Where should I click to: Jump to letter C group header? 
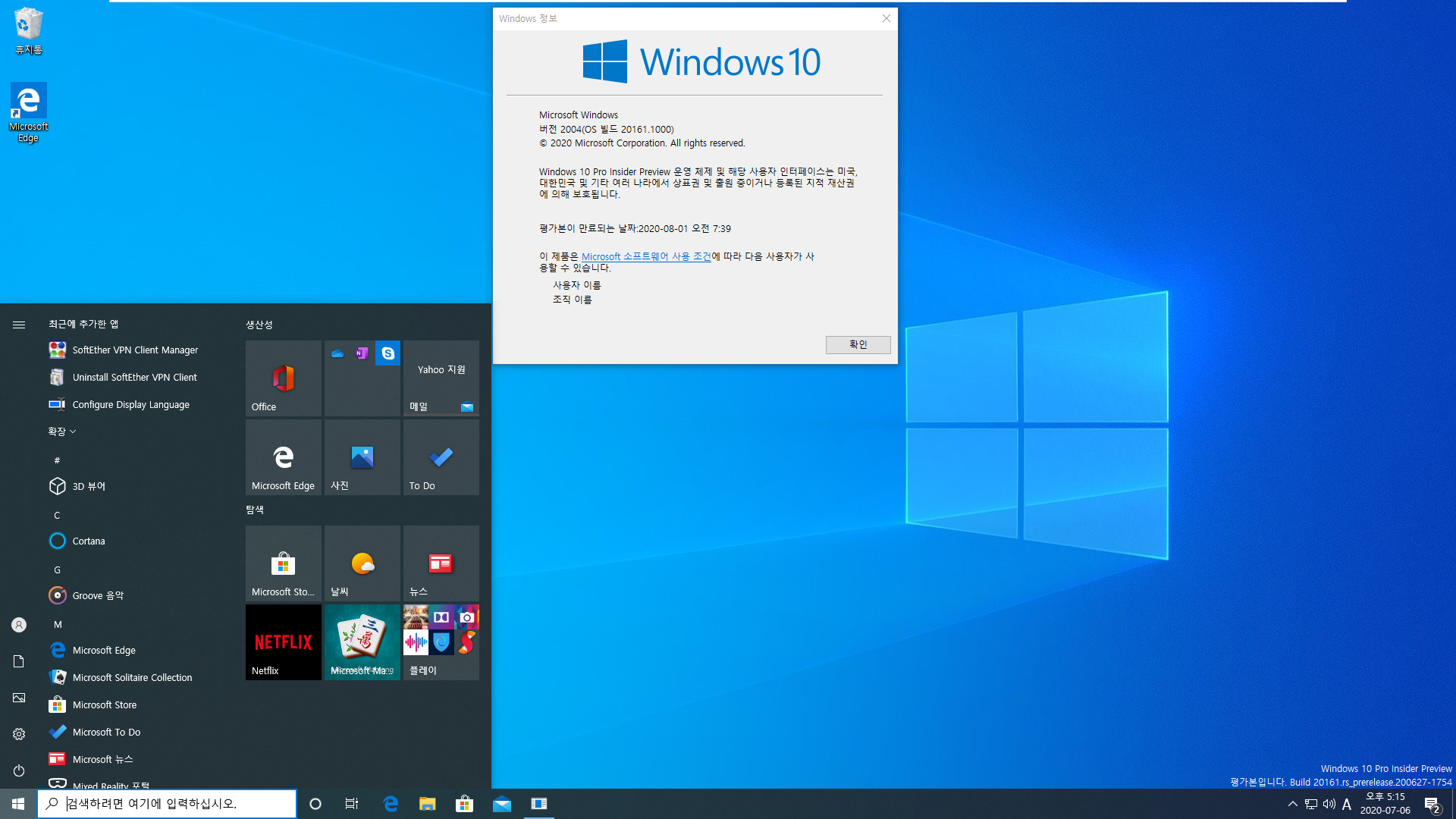57,515
